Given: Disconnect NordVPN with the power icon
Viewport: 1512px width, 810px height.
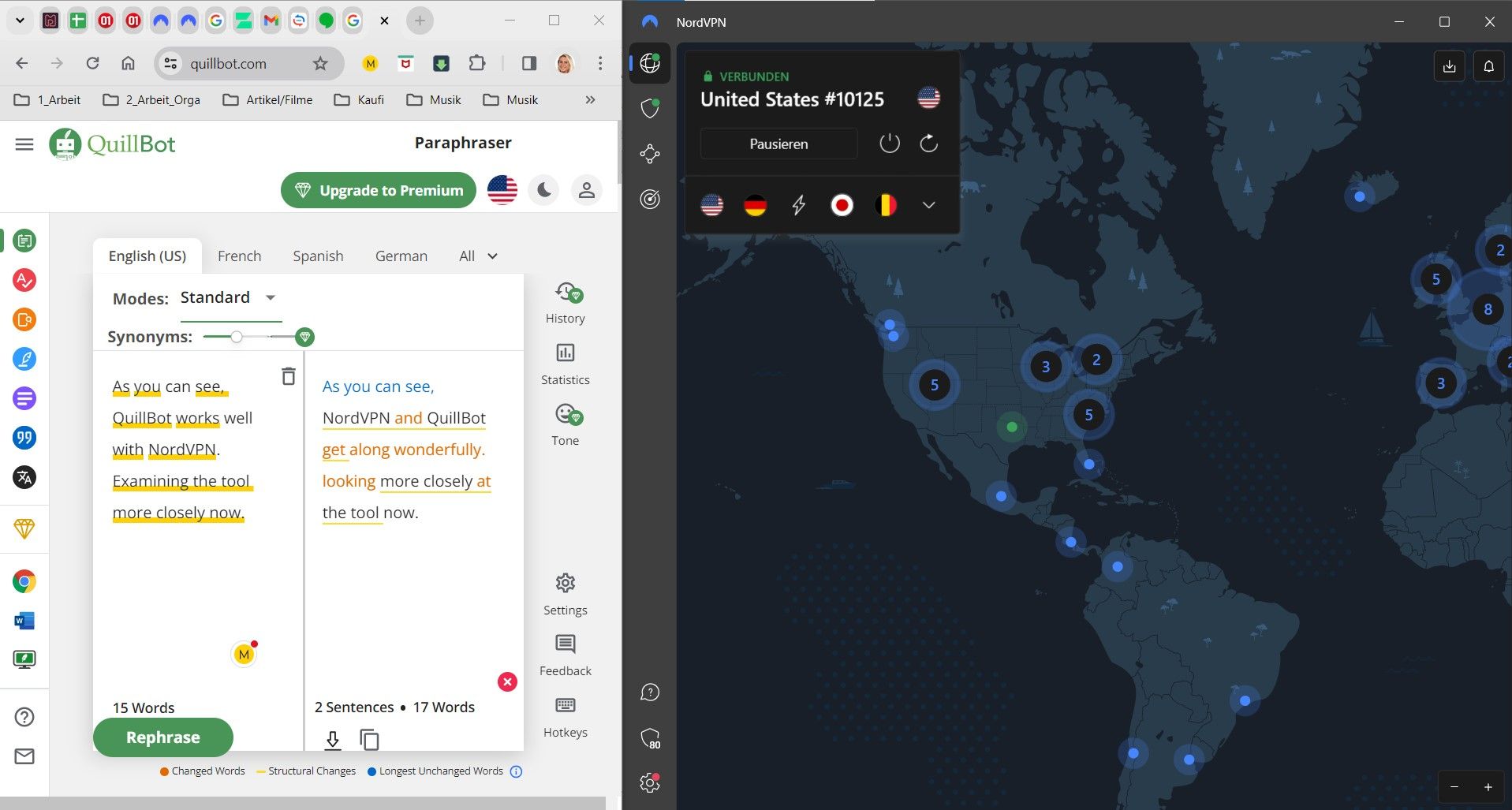Looking at the screenshot, I should (x=889, y=144).
